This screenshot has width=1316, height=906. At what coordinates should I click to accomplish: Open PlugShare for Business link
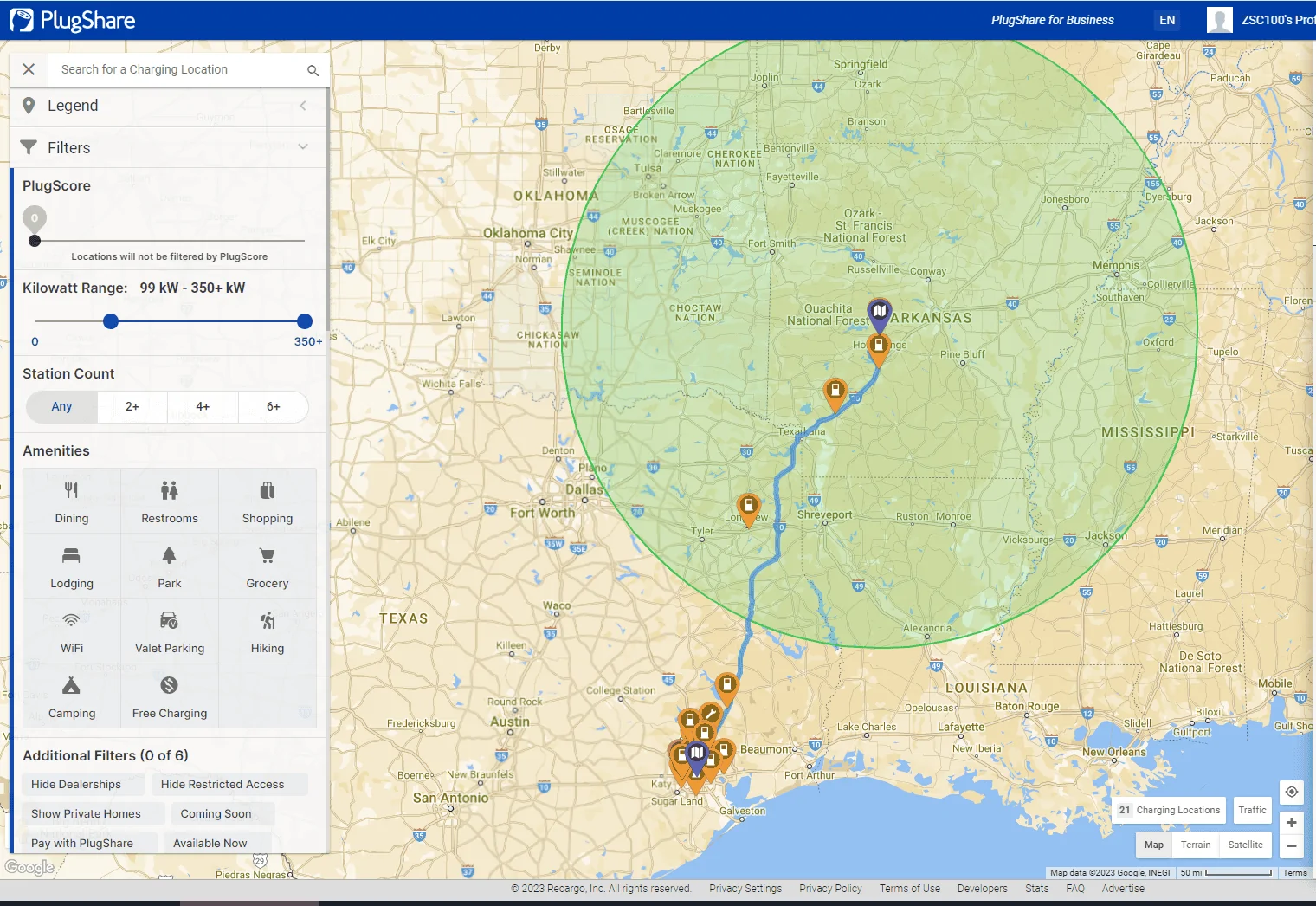point(1052,20)
